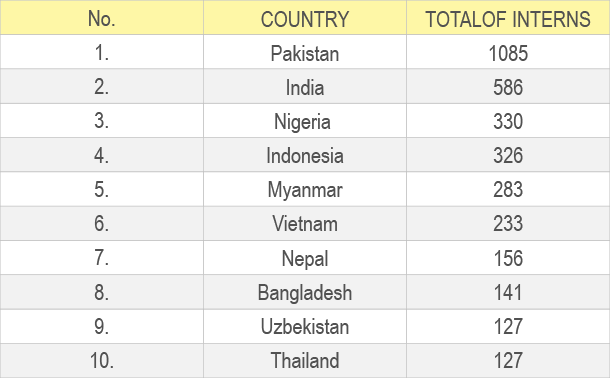Click the 283 total cell

508,189
